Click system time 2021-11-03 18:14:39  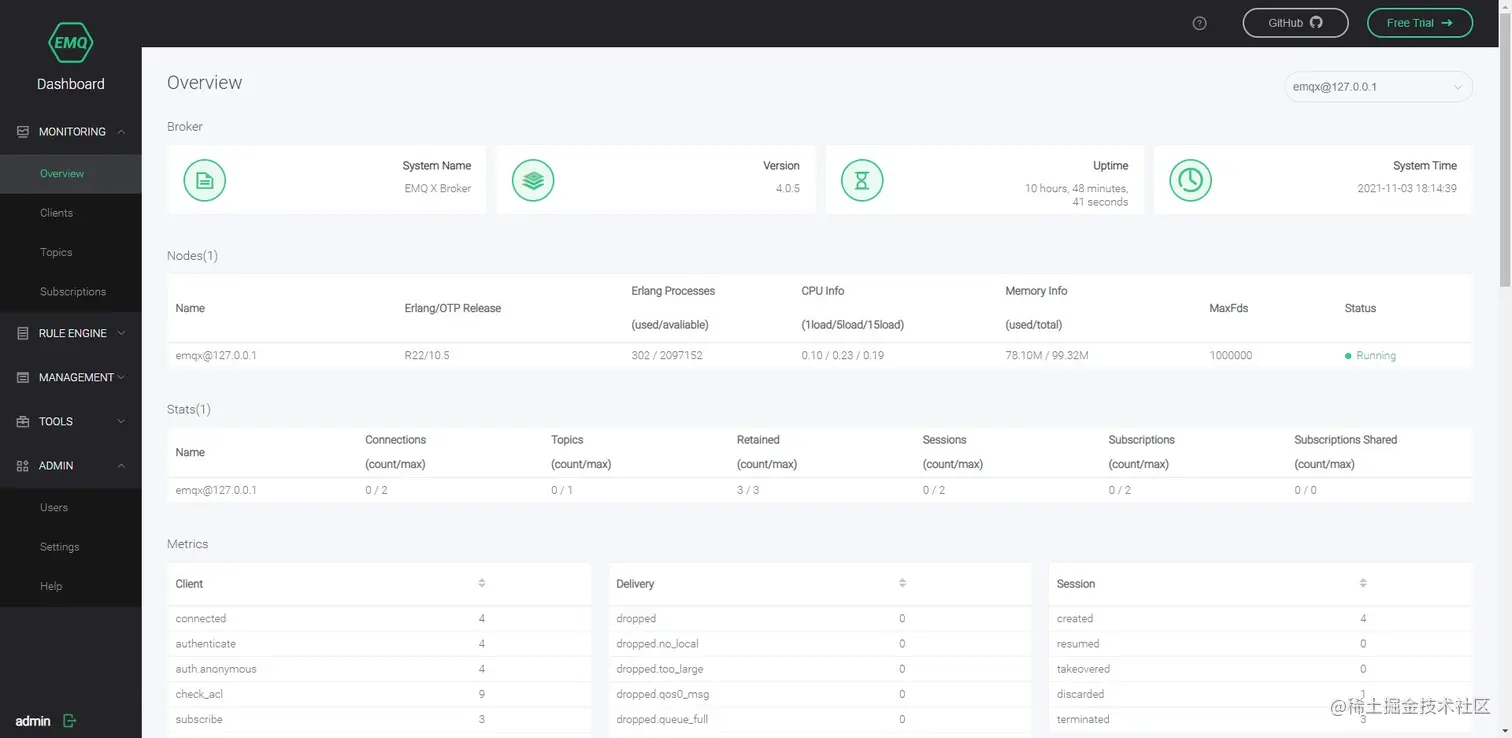[x=1407, y=188]
